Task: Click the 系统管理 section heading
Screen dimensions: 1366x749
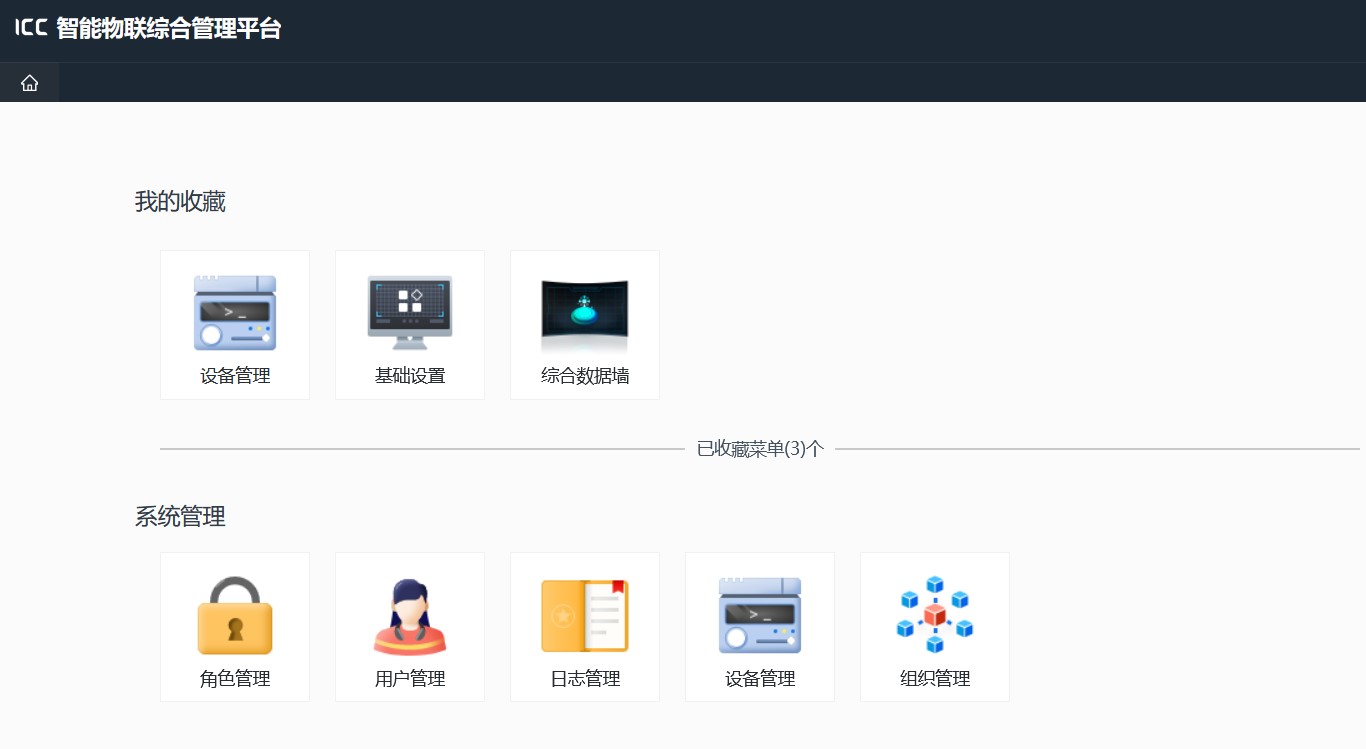Action: point(180,517)
